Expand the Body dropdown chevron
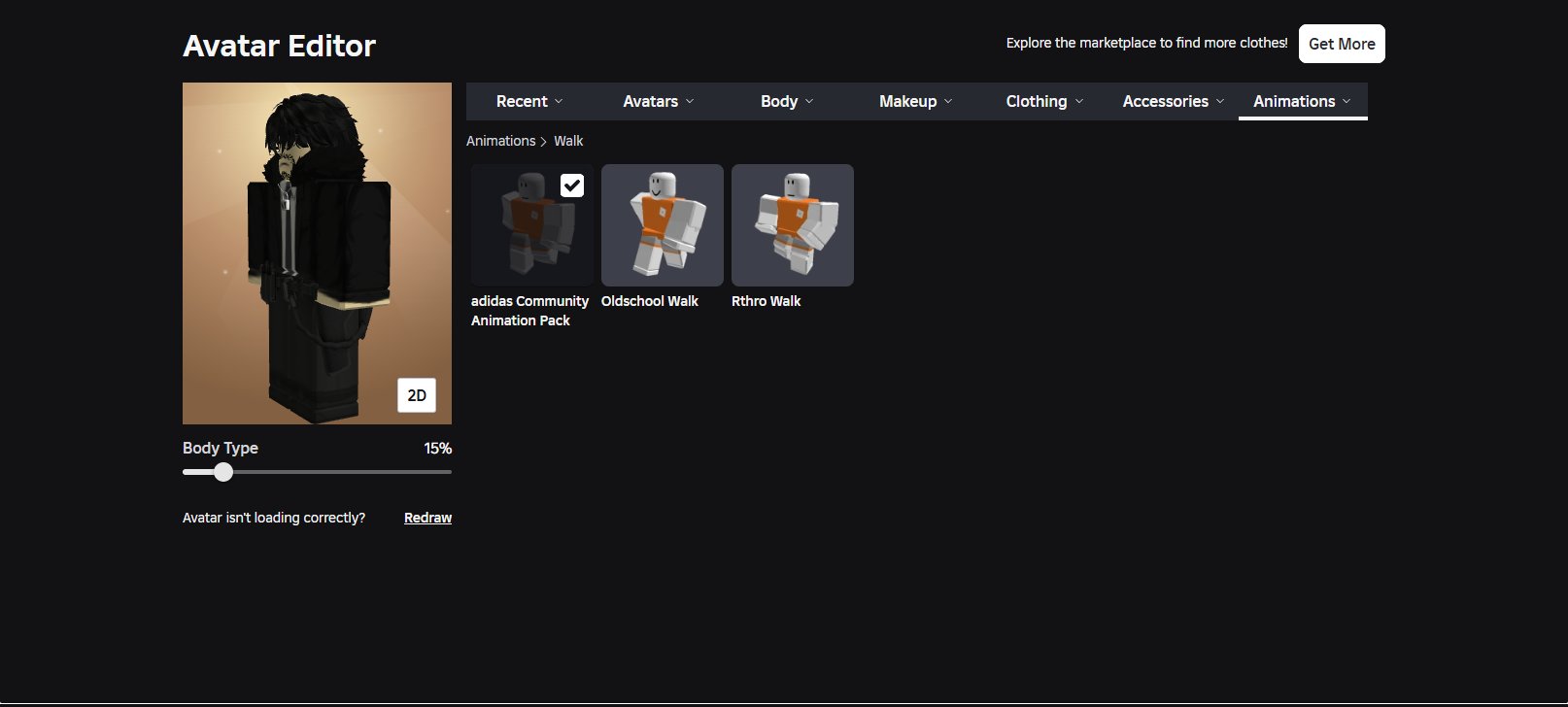Image resolution: width=1568 pixels, height=707 pixels. click(x=809, y=101)
